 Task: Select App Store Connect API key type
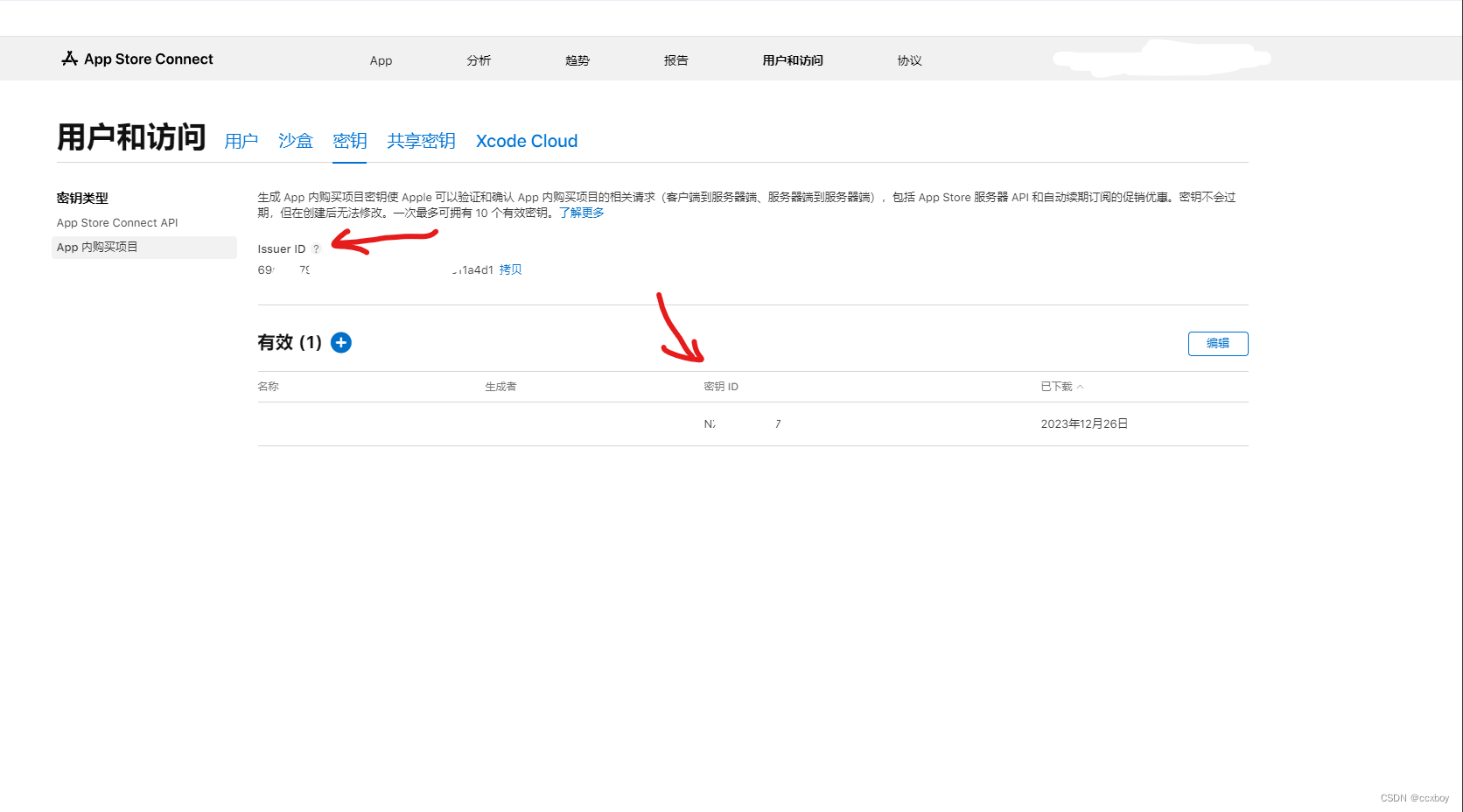(x=117, y=223)
